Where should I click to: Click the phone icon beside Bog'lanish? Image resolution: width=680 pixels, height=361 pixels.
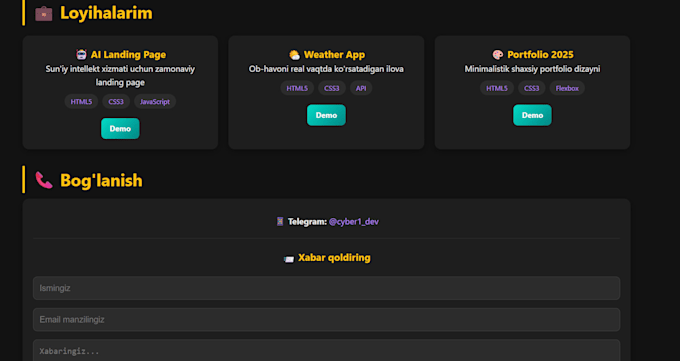point(44,180)
